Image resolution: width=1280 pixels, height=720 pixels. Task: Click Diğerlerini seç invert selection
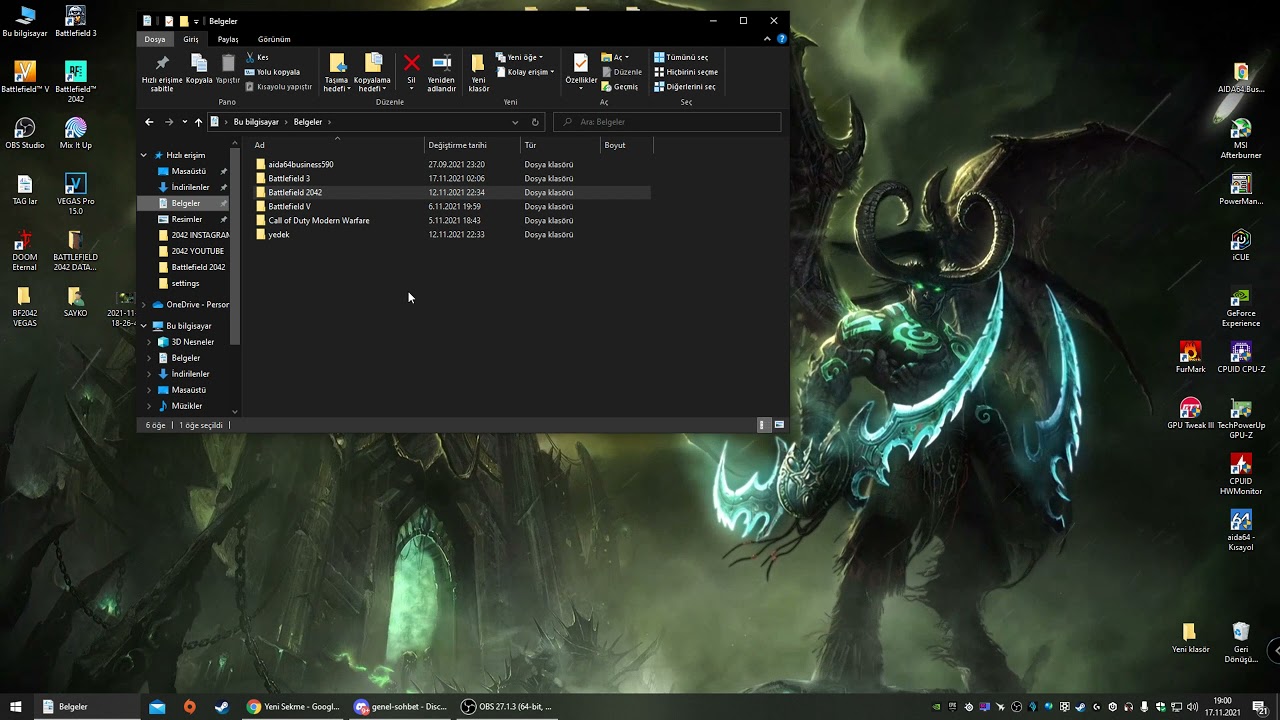click(685, 87)
